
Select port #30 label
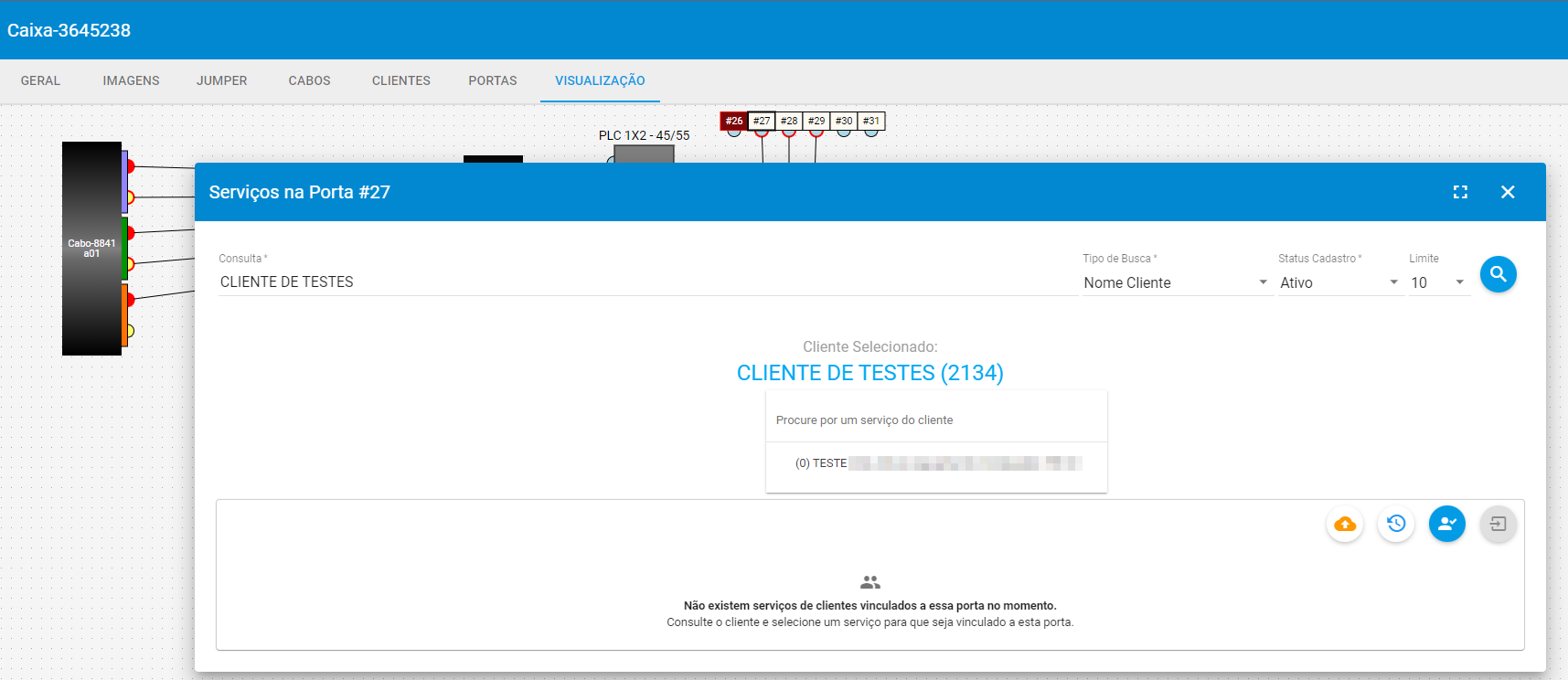click(x=844, y=121)
